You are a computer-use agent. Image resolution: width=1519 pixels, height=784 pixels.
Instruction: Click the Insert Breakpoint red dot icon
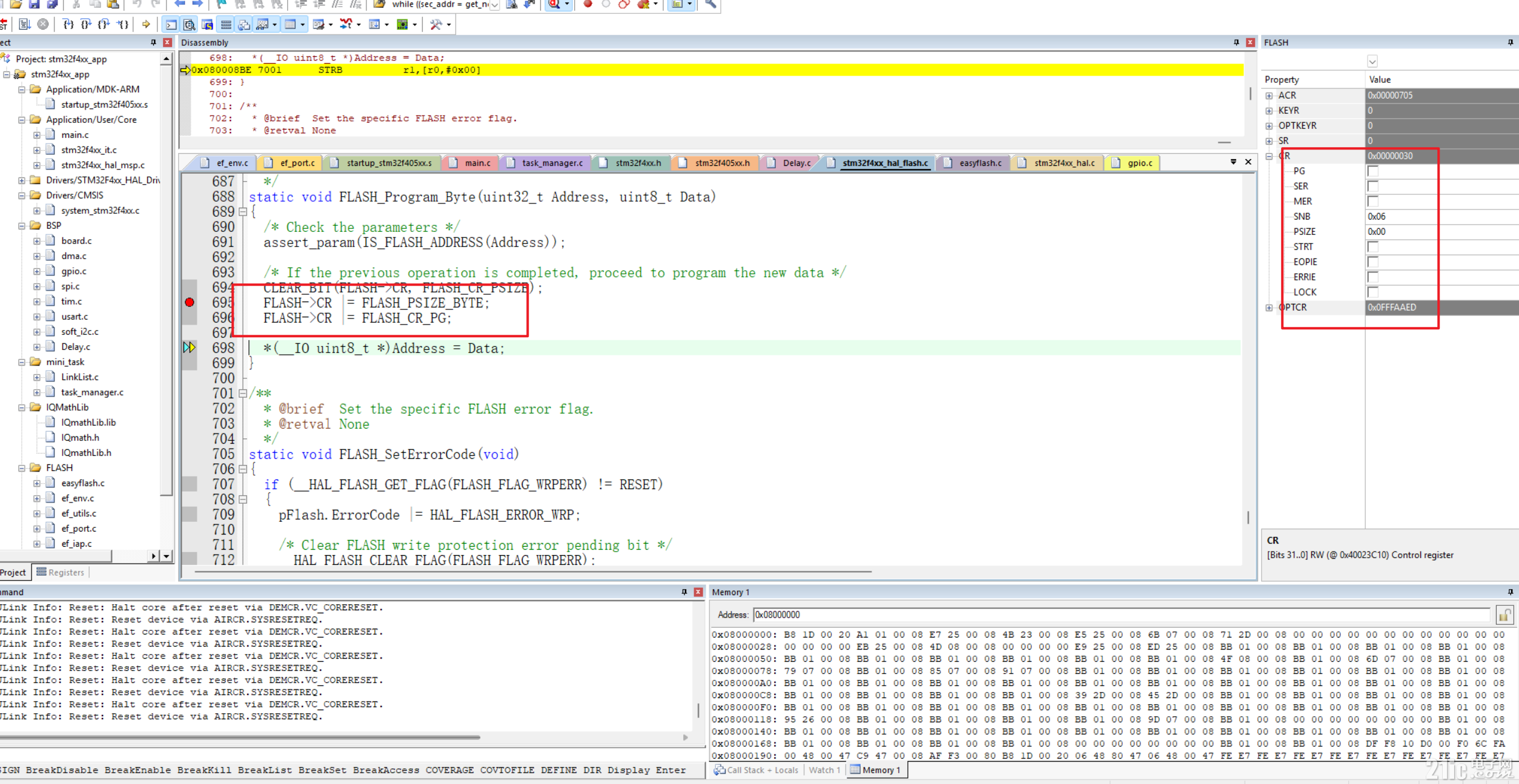coord(587,4)
